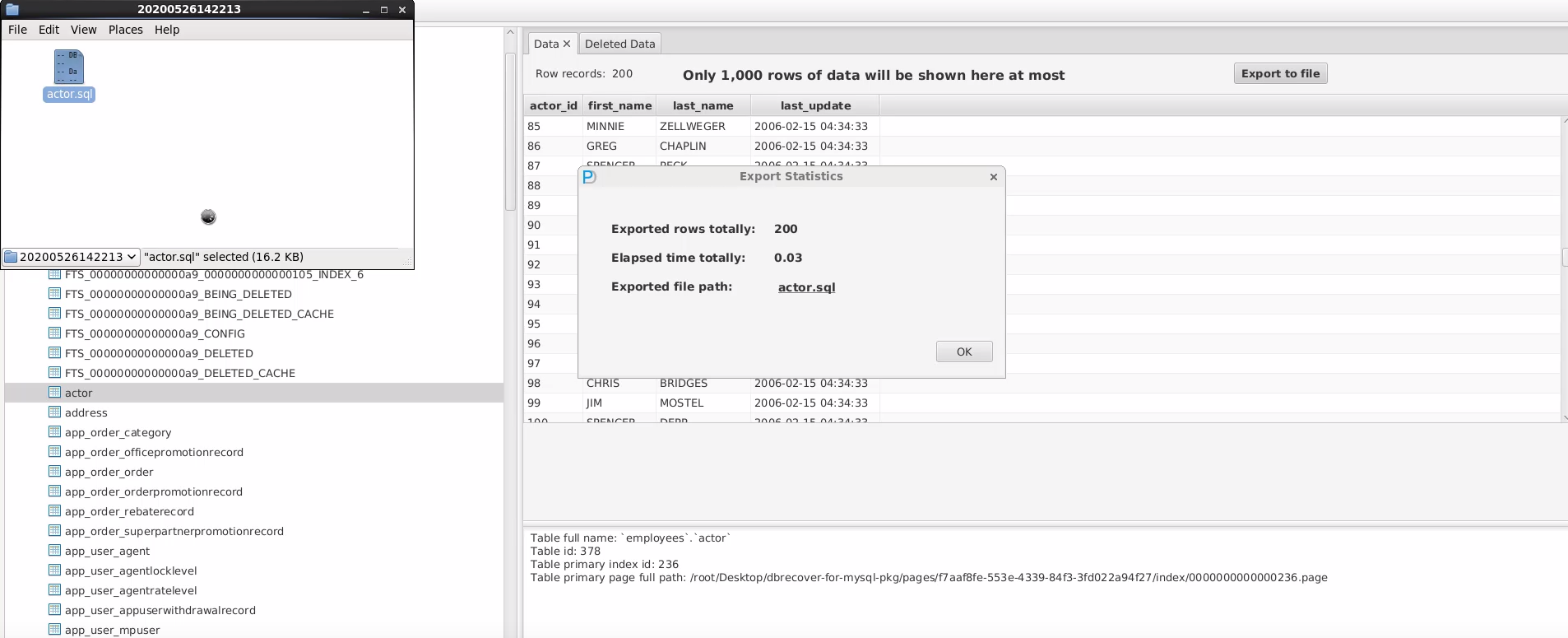
Task: Click the FTS CONFIG table icon
Action: pyautogui.click(x=55, y=333)
